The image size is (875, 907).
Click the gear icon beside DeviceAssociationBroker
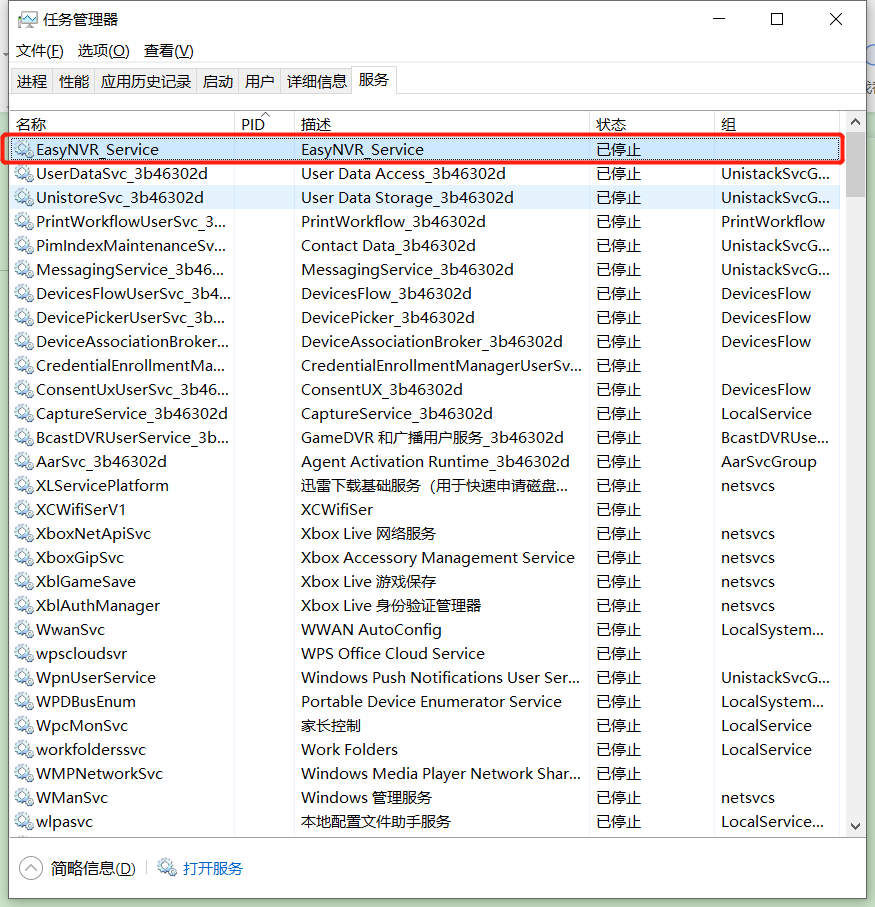[24, 341]
